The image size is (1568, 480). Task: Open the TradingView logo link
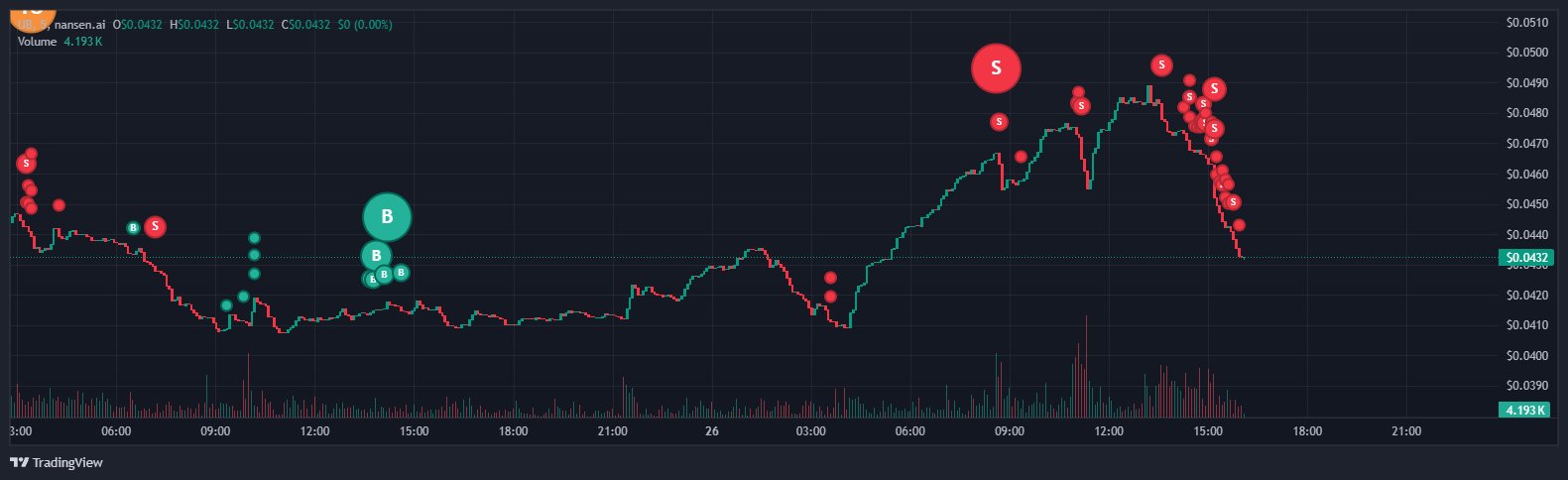pos(57,462)
